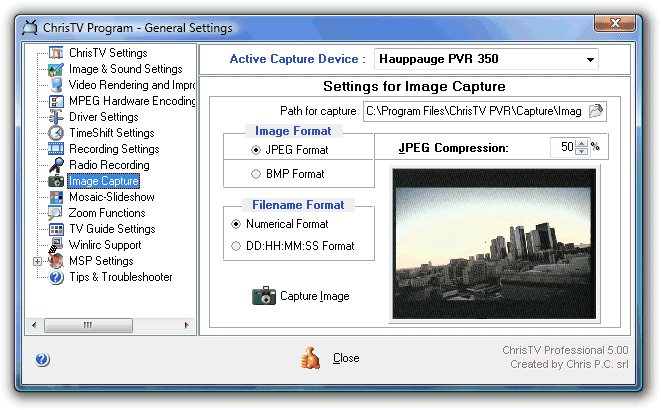Image resolution: width=661 pixels, height=410 pixels.
Task: Select the TimeShift Settings clock icon
Action: 56,133
